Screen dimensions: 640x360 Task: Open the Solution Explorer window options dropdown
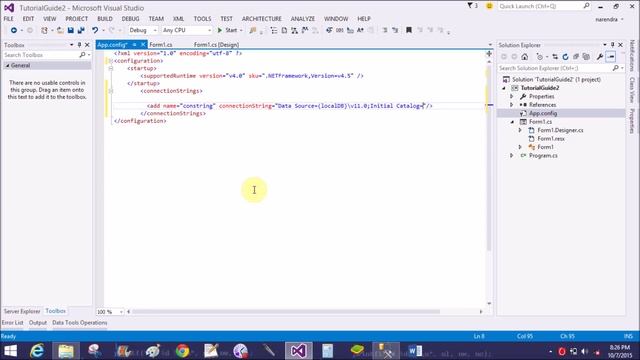click(x=604, y=45)
